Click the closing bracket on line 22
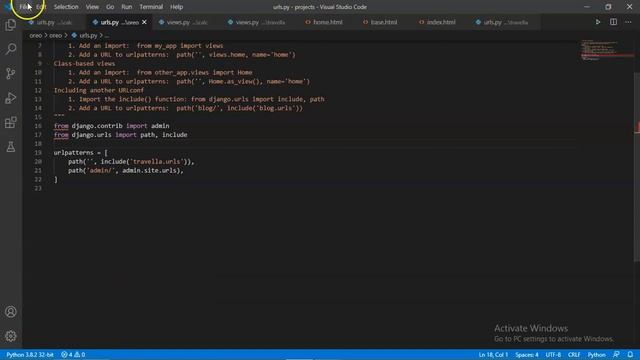The width and height of the screenshot is (640, 360). pyautogui.click(x=56, y=180)
